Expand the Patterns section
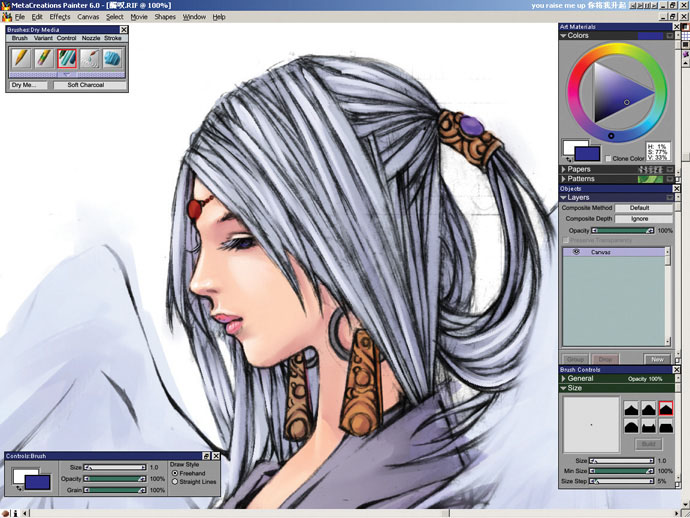 (563, 179)
